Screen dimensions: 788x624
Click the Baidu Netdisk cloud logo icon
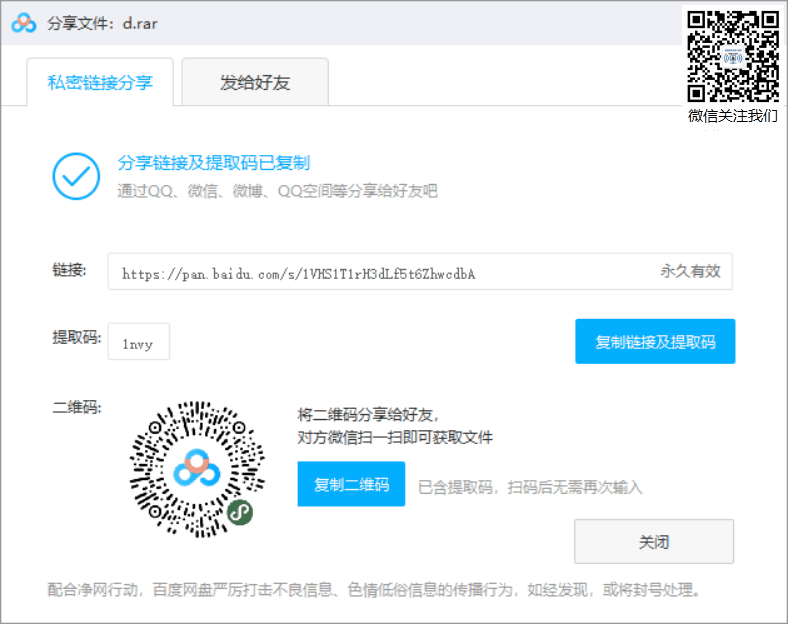pos(24,23)
